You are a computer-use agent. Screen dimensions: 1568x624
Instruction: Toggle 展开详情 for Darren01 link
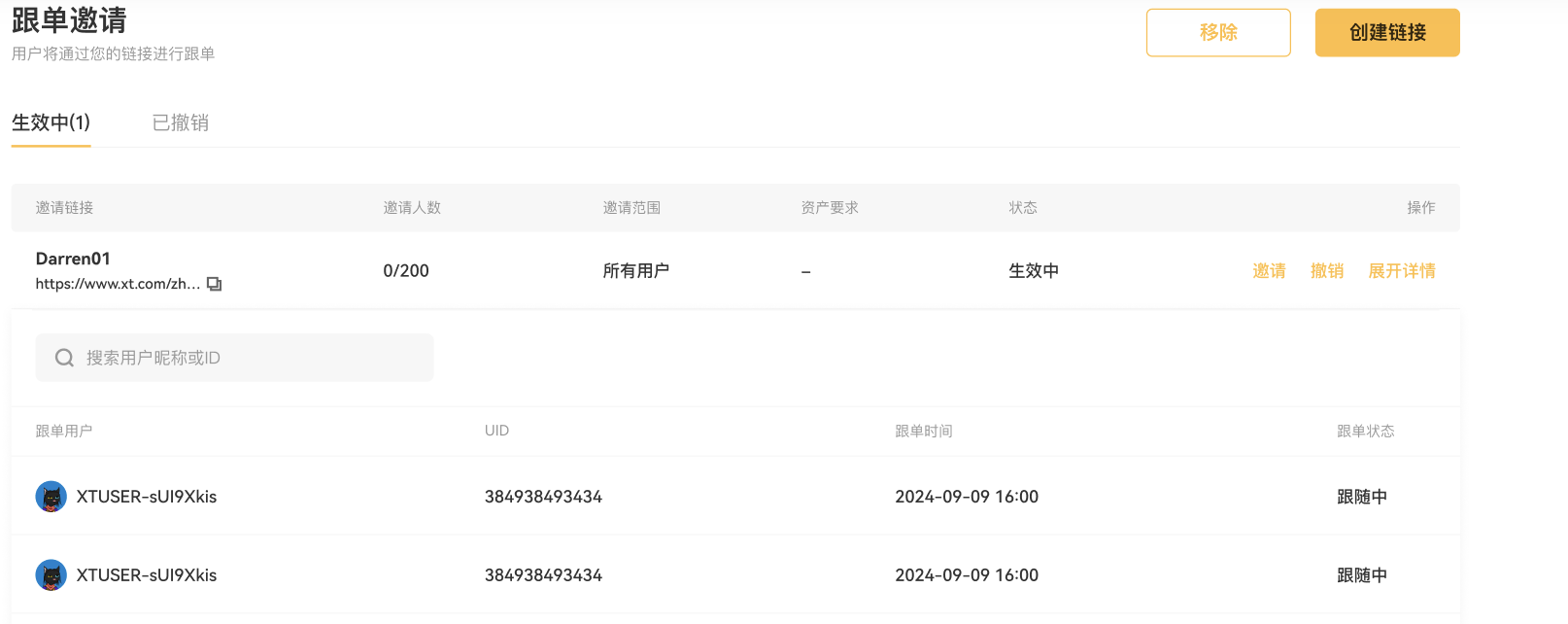[x=1401, y=271]
